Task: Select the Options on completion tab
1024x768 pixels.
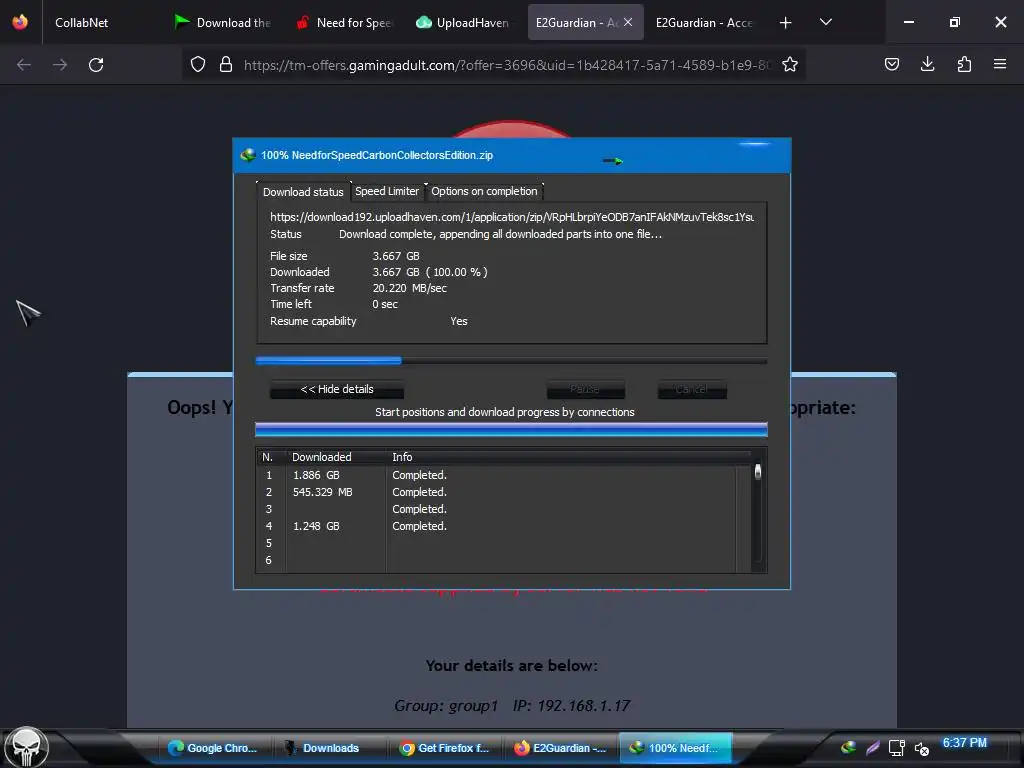Action: pyautogui.click(x=484, y=191)
